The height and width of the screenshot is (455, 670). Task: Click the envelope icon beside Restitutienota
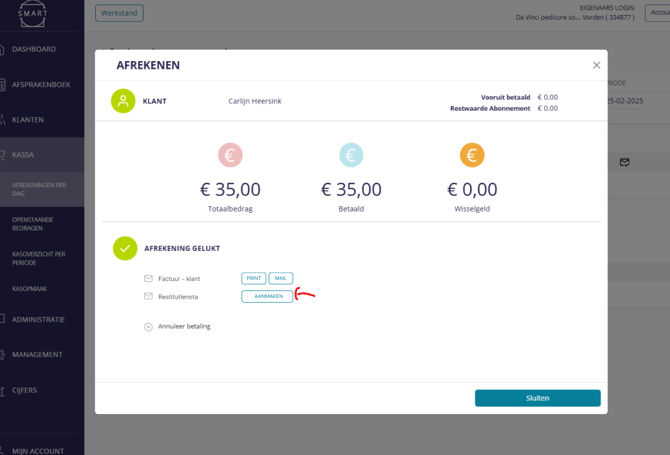click(149, 296)
